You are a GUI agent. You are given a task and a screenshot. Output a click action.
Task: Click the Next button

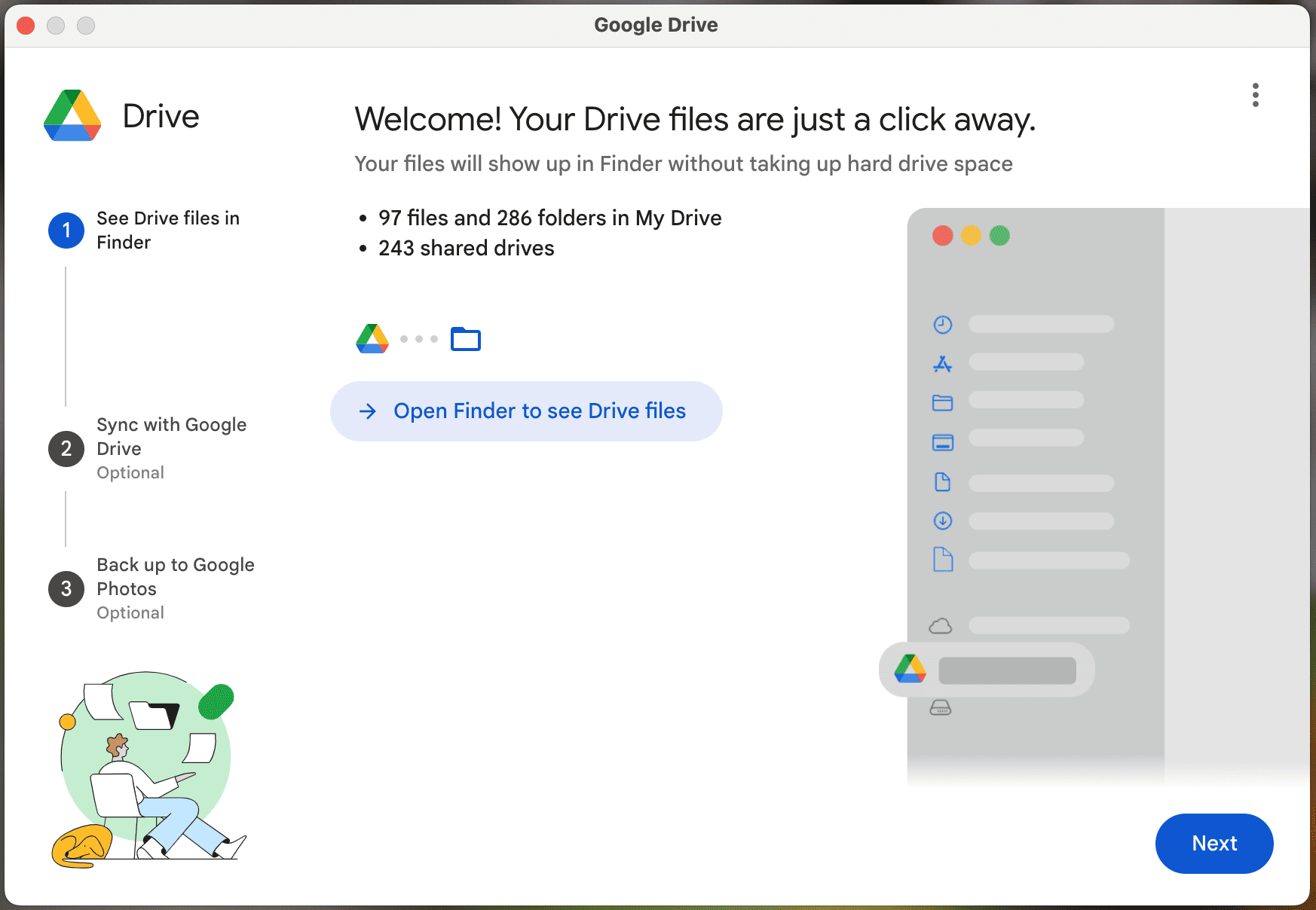pyautogui.click(x=1213, y=843)
